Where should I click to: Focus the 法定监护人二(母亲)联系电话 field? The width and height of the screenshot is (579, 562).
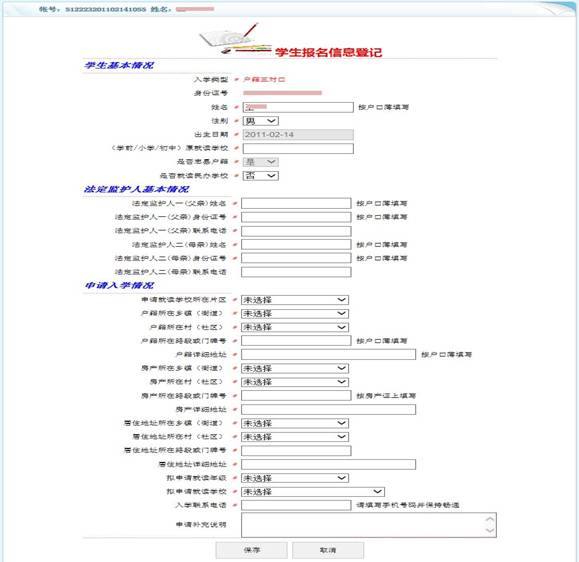click(x=296, y=272)
